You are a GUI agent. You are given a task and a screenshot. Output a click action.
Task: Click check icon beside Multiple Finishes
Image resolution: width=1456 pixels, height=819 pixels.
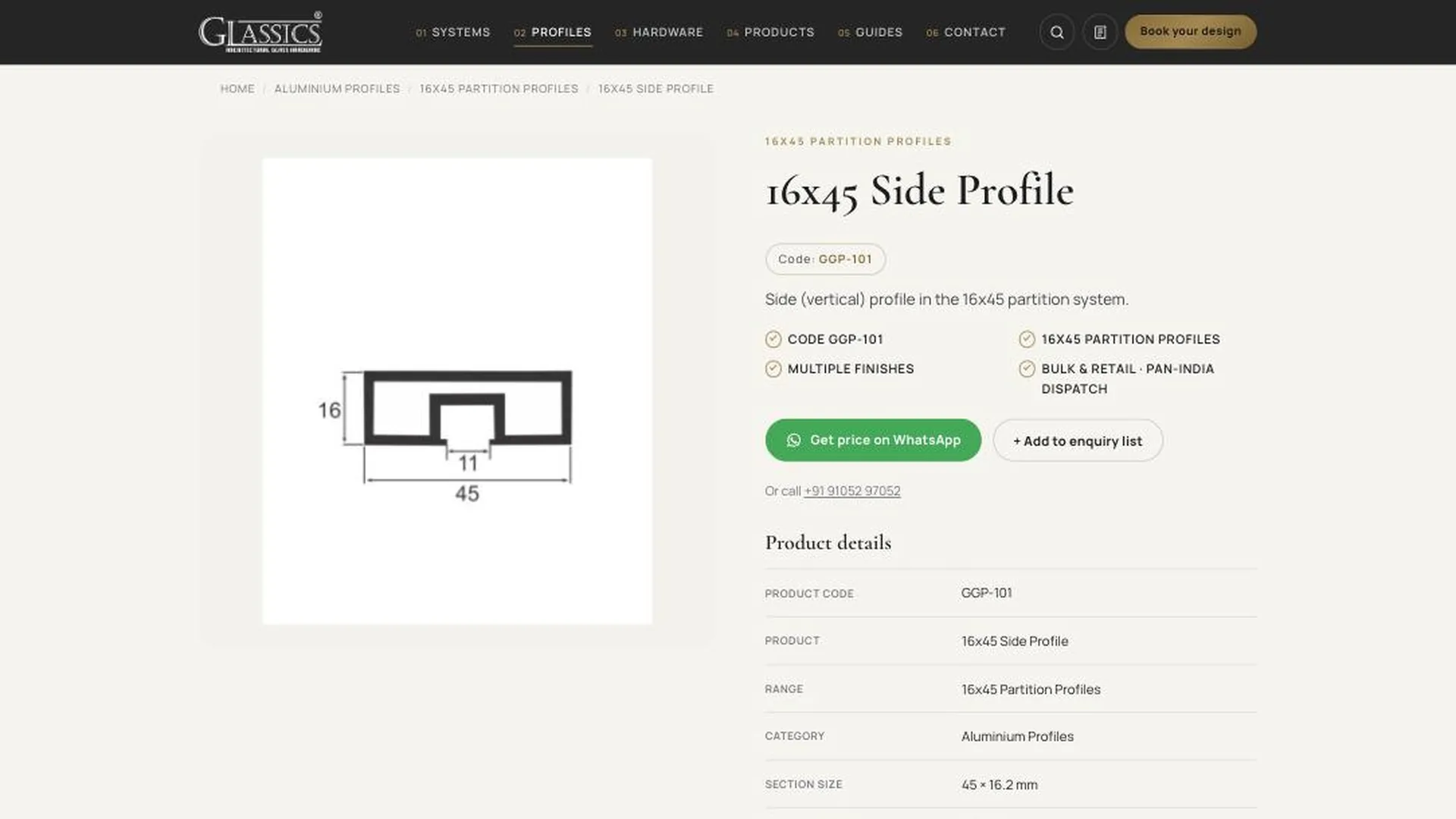[773, 369]
